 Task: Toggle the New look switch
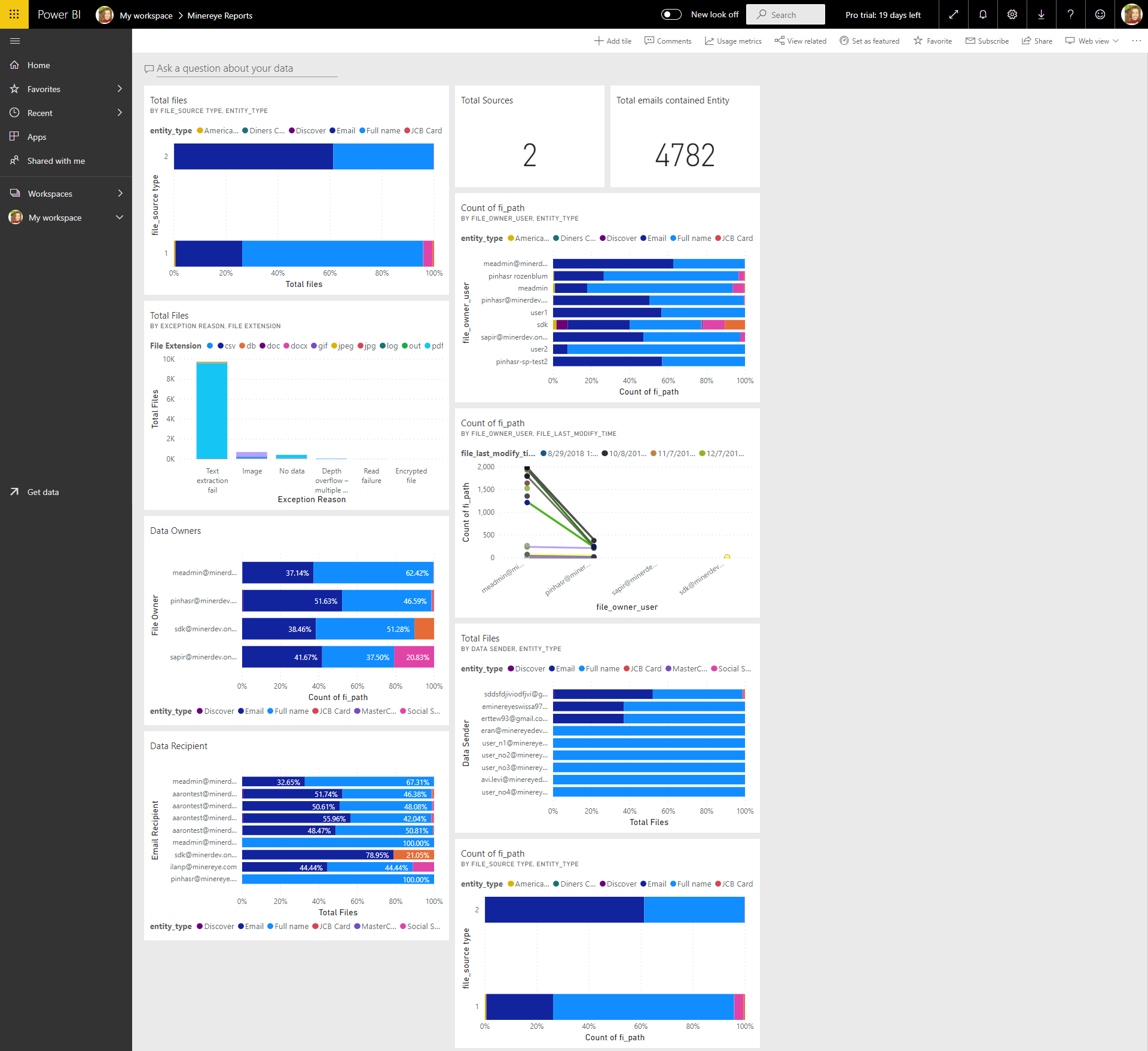click(671, 14)
